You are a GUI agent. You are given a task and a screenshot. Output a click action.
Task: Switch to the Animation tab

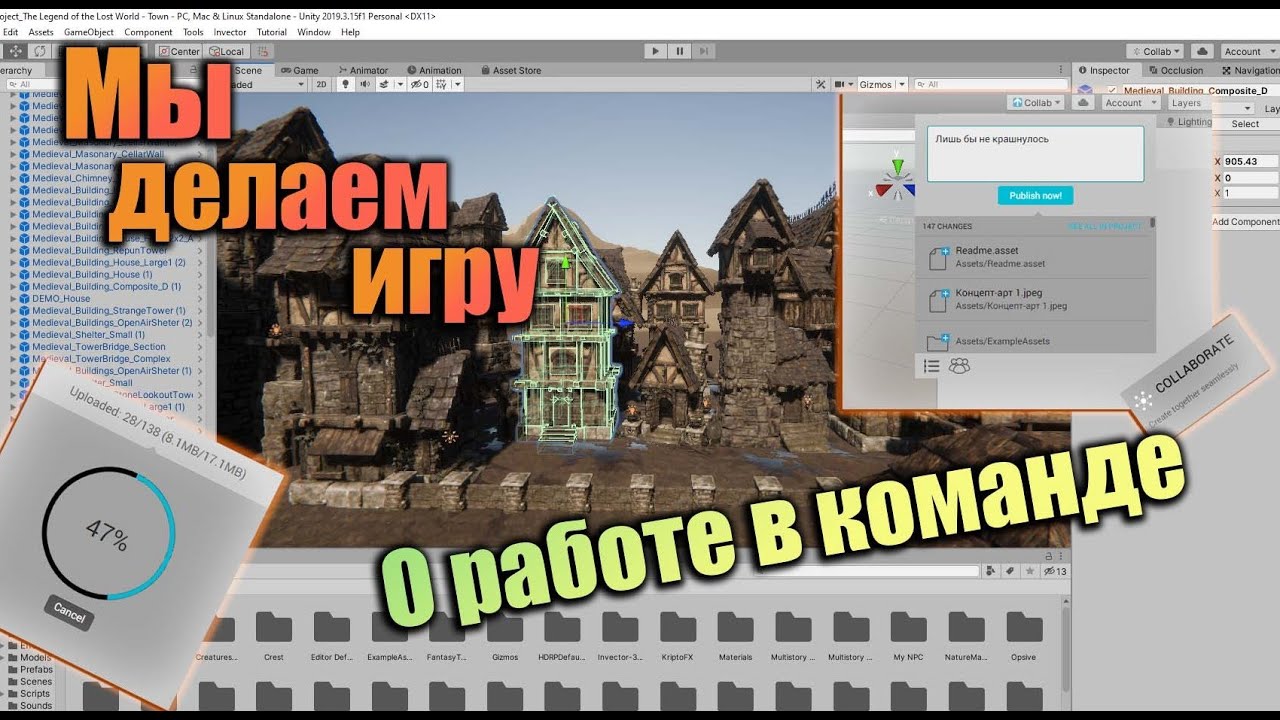[433, 70]
